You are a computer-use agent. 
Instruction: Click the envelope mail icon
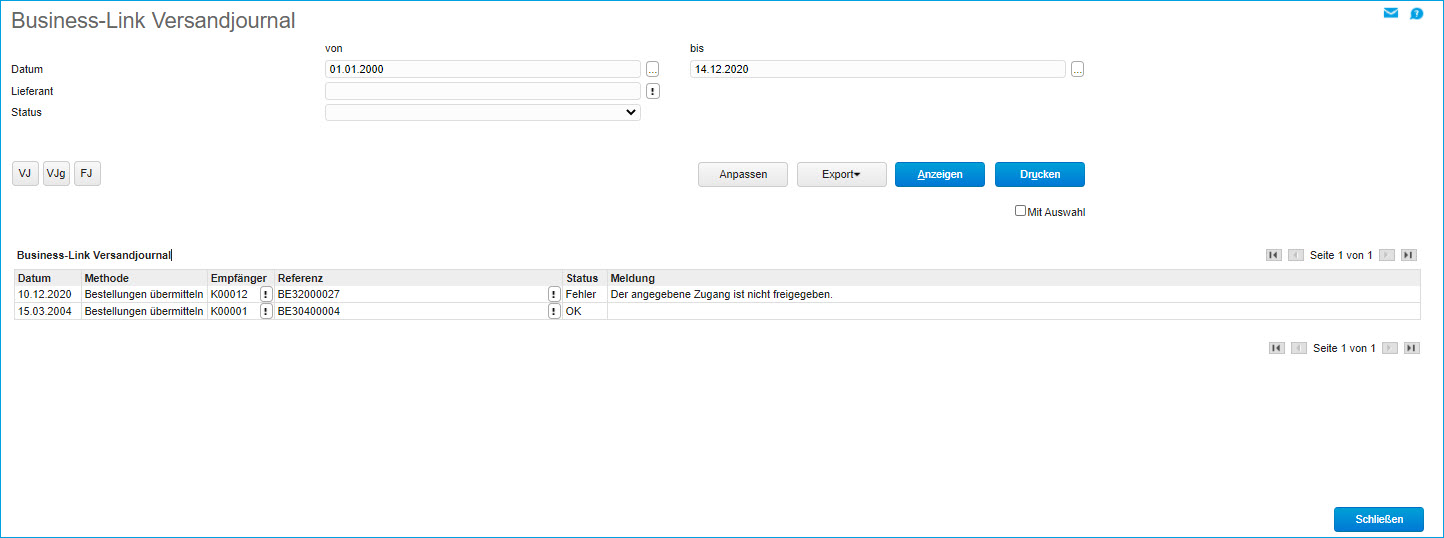pyautogui.click(x=1390, y=14)
